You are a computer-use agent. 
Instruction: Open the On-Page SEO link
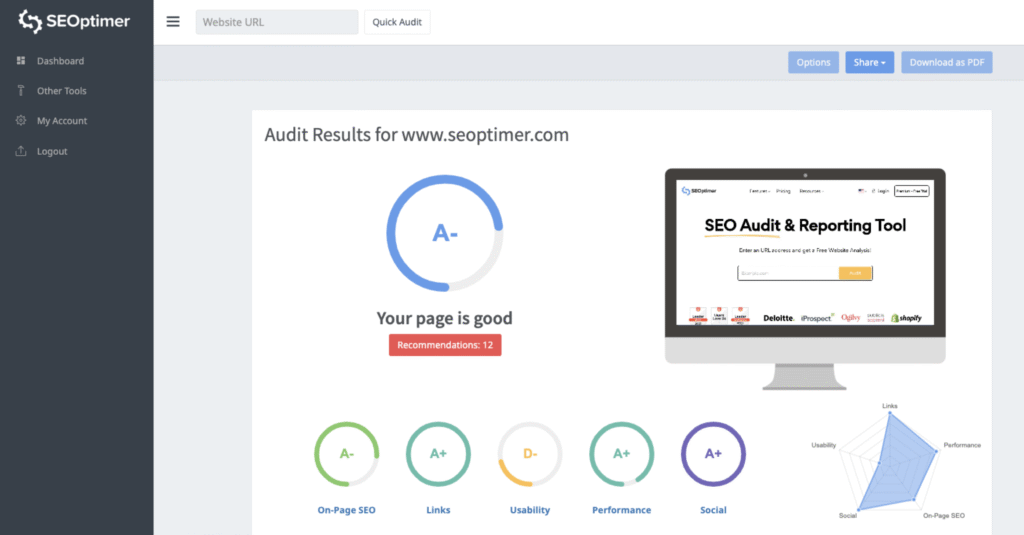pyautogui.click(x=346, y=510)
